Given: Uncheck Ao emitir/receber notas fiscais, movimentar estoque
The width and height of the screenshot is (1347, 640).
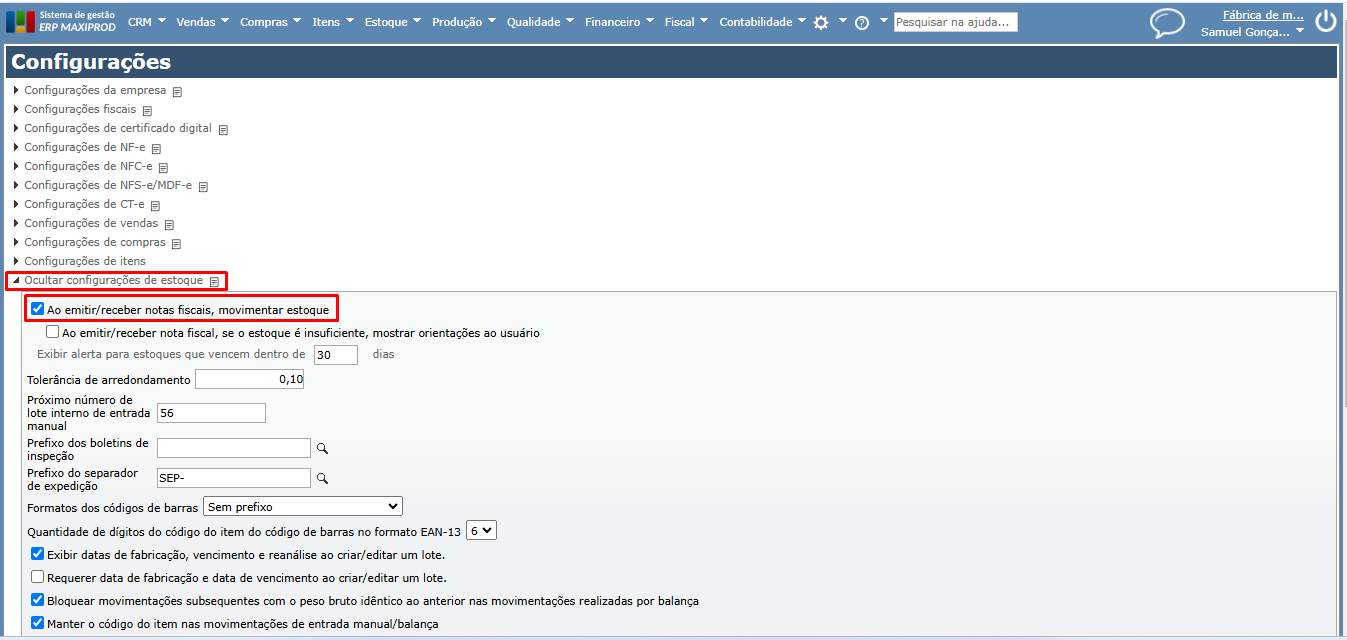Looking at the screenshot, I should (x=37, y=309).
